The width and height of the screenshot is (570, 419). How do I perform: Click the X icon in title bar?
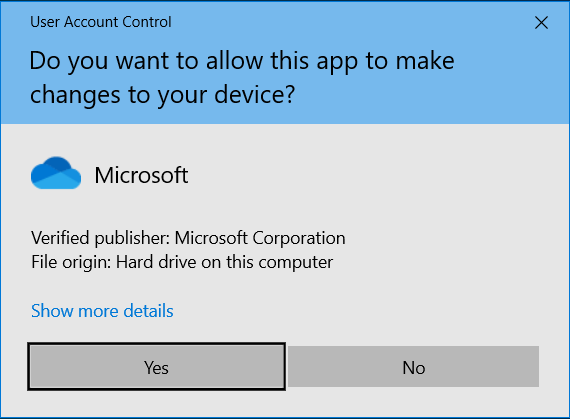click(541, 23)
